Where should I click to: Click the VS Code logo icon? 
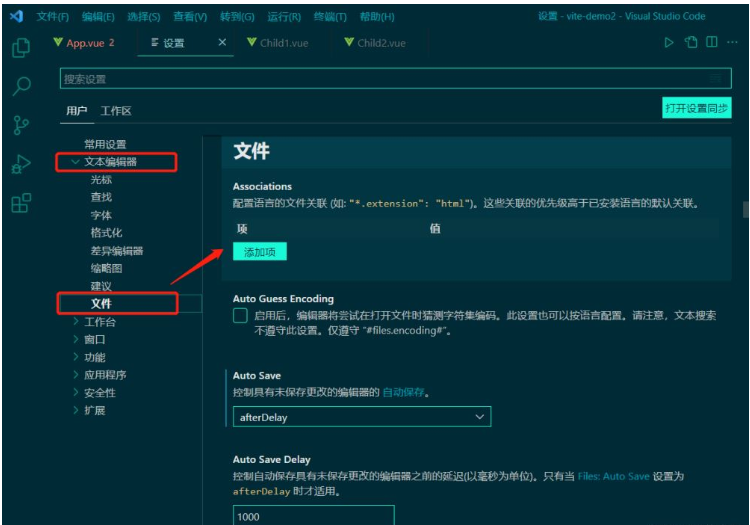click(16, 16)
